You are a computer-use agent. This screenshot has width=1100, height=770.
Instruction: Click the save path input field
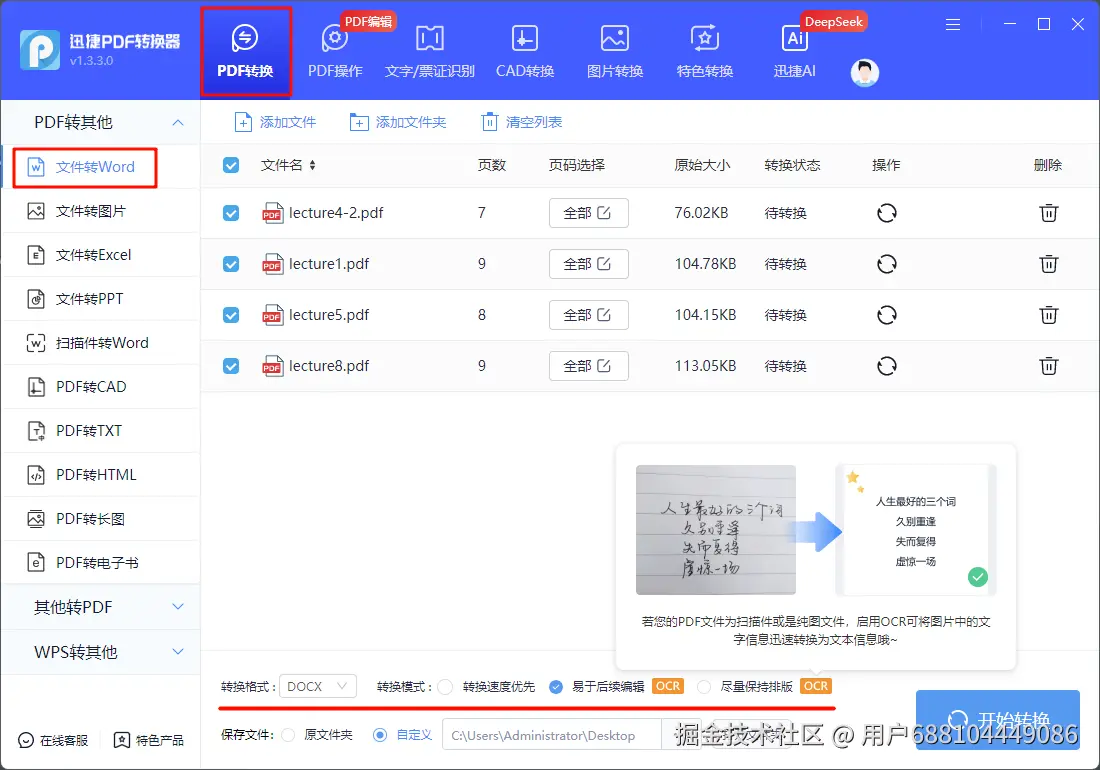coord(551,734)
